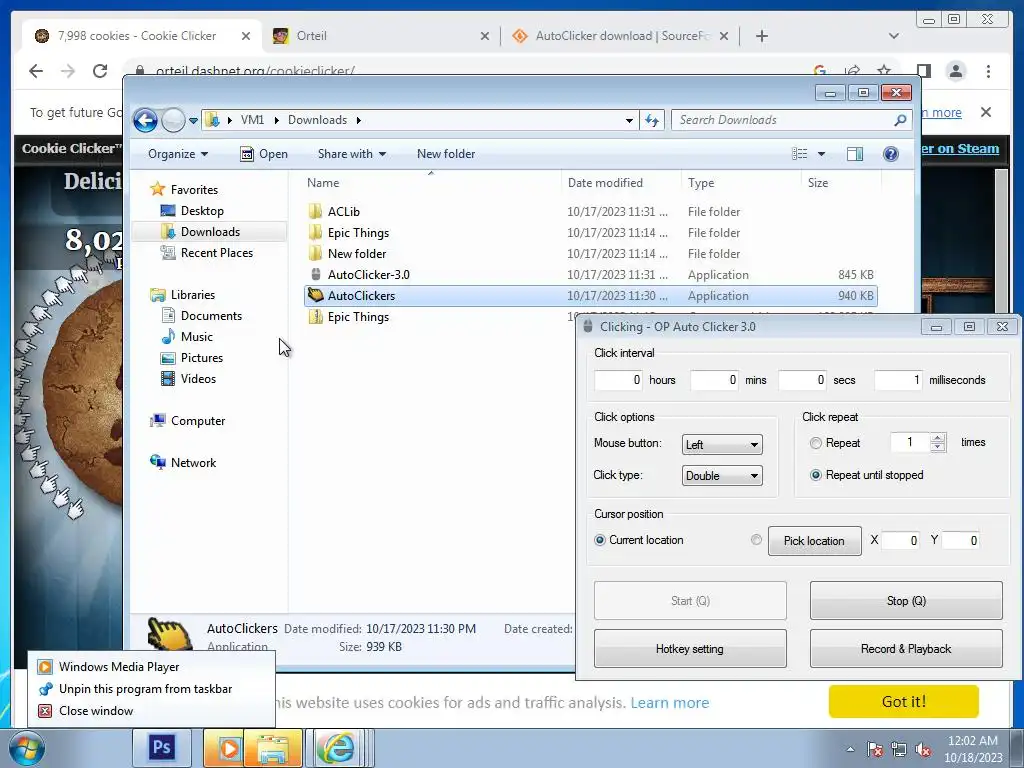Screen dimensions: 1024x768
Task: Open recent pages dropdown arrow
Action: [x=193, y=121]
